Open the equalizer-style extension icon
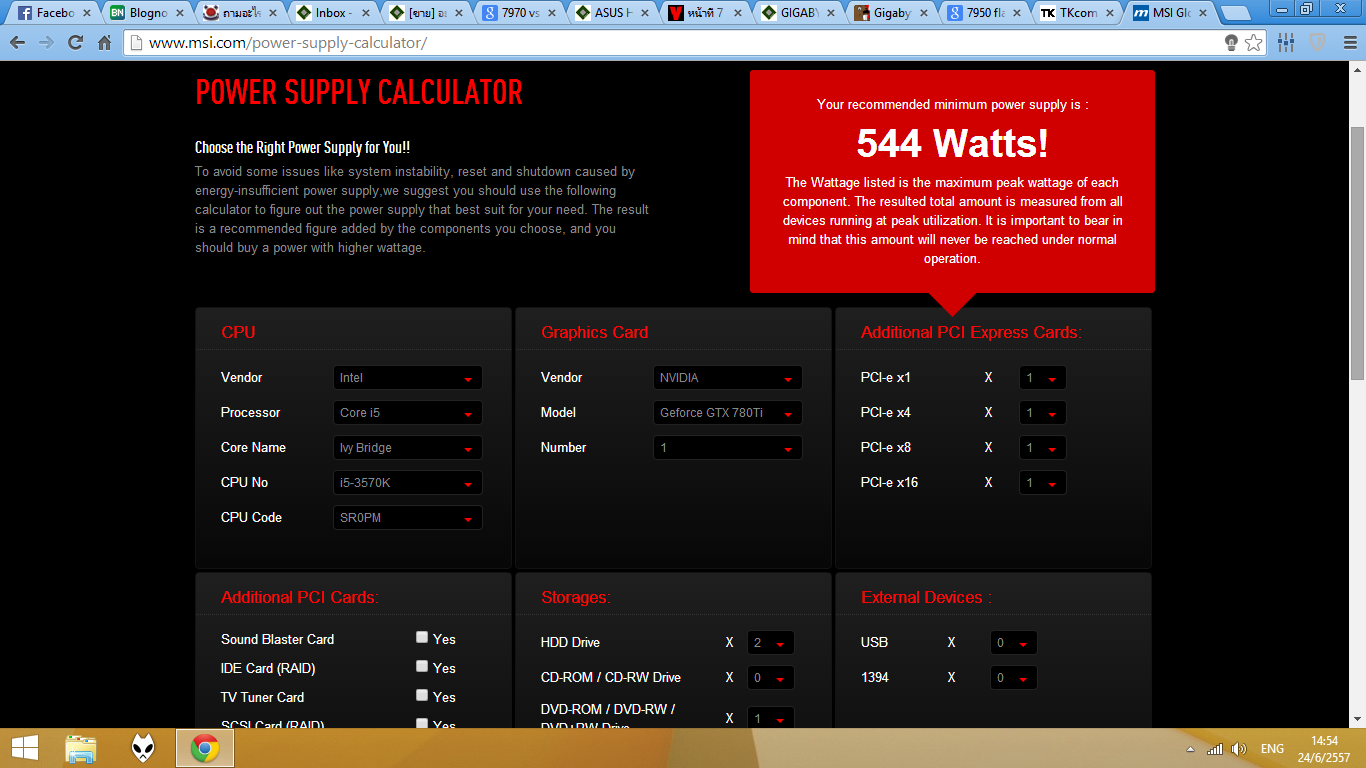 pyautogui.click(x=1286, y=43)
